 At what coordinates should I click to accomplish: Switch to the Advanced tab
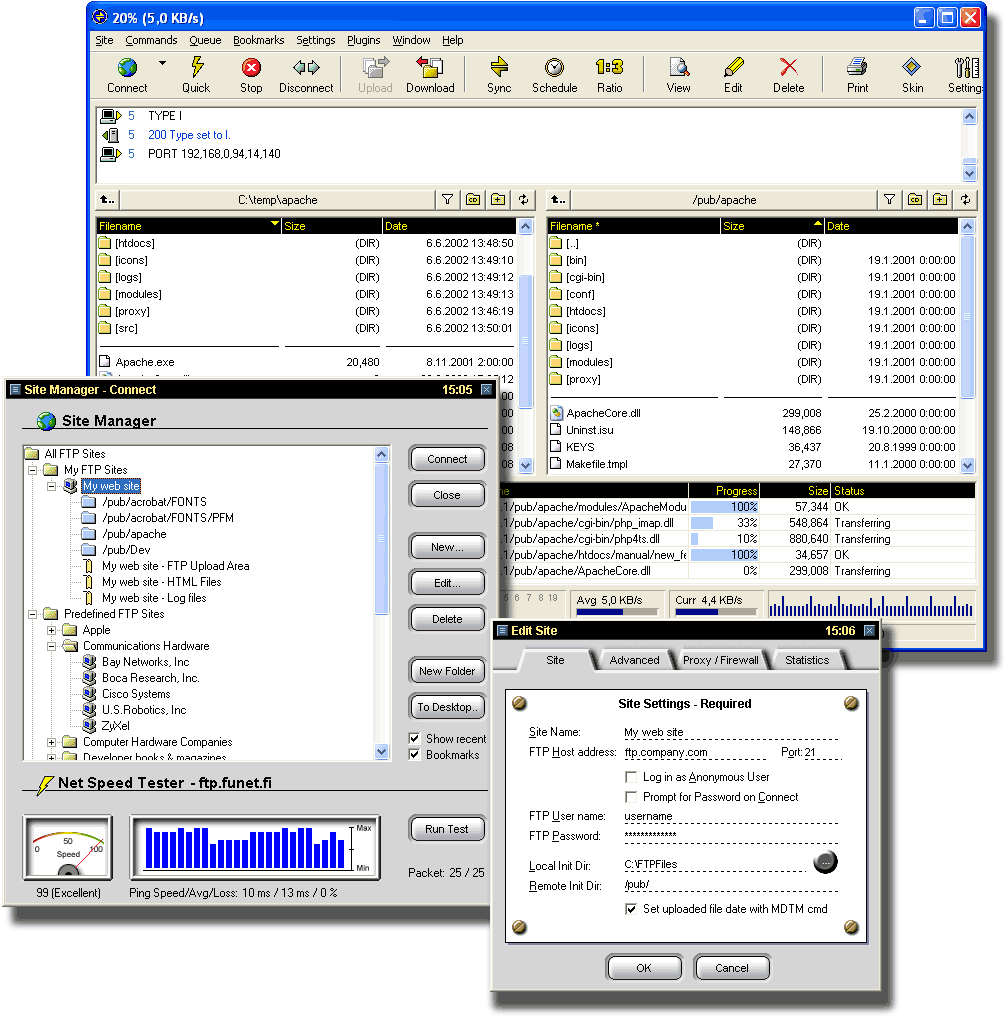tap(634, 660)
